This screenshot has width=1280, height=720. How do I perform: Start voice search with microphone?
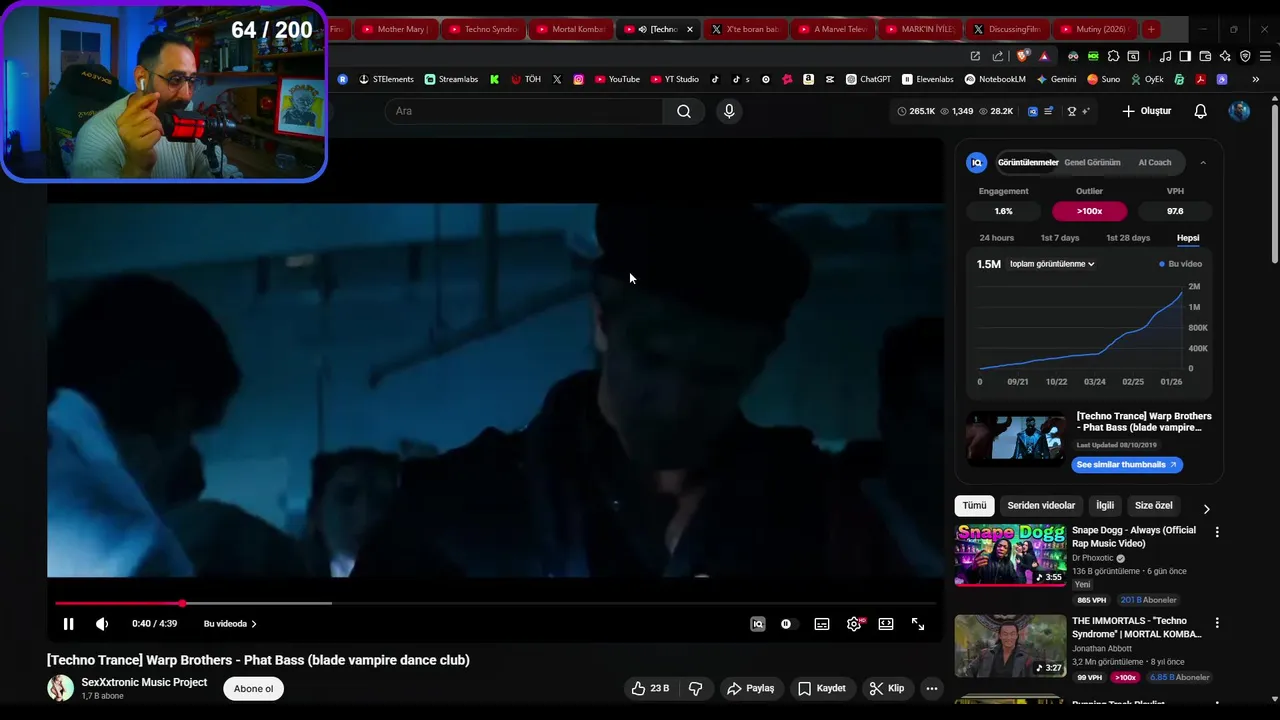[729, 111]
